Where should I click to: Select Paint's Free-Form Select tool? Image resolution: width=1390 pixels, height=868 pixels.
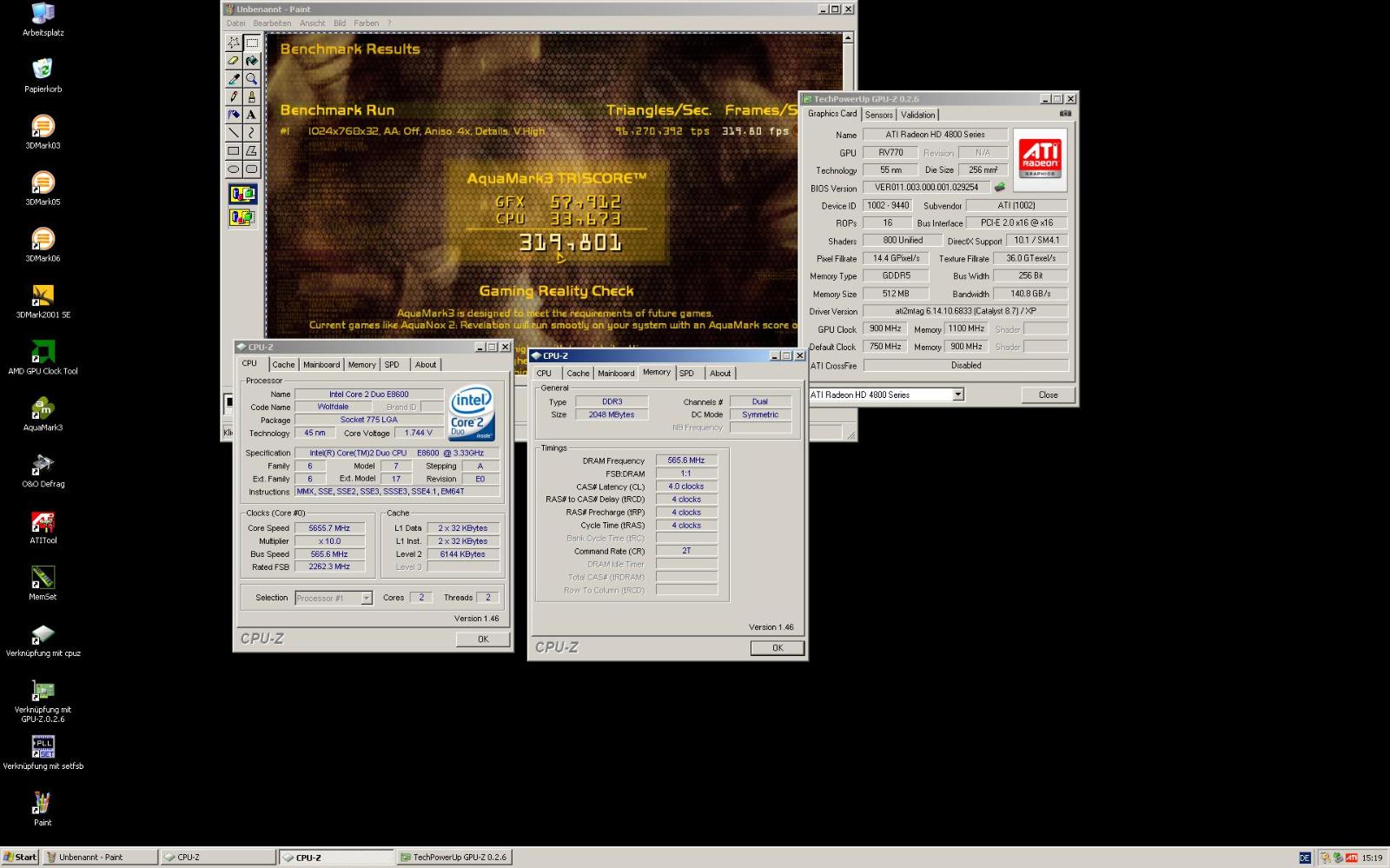(x=234, y=43)
